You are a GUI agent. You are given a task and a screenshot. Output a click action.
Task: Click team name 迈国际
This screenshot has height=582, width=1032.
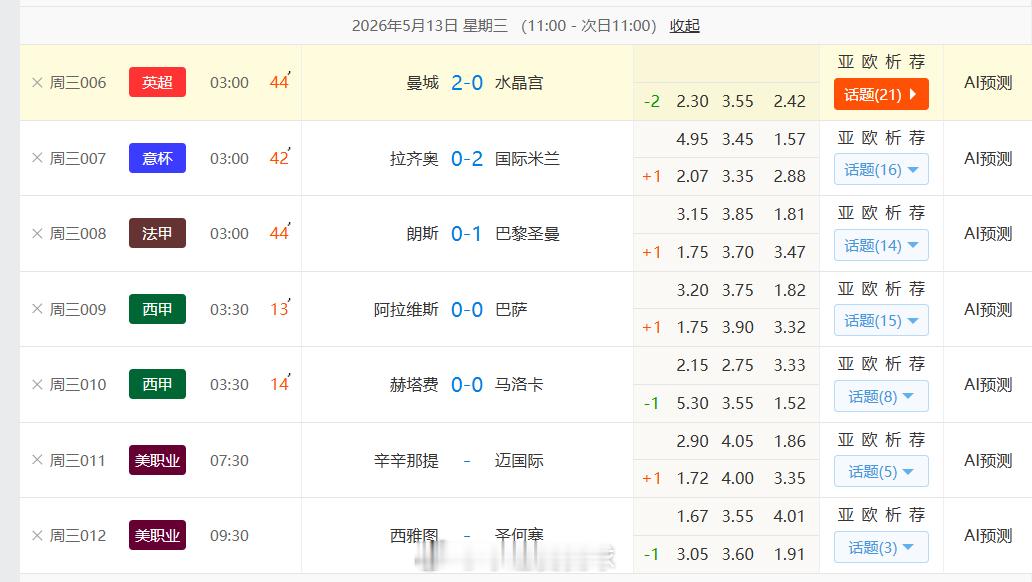click(x=519, y=460)
